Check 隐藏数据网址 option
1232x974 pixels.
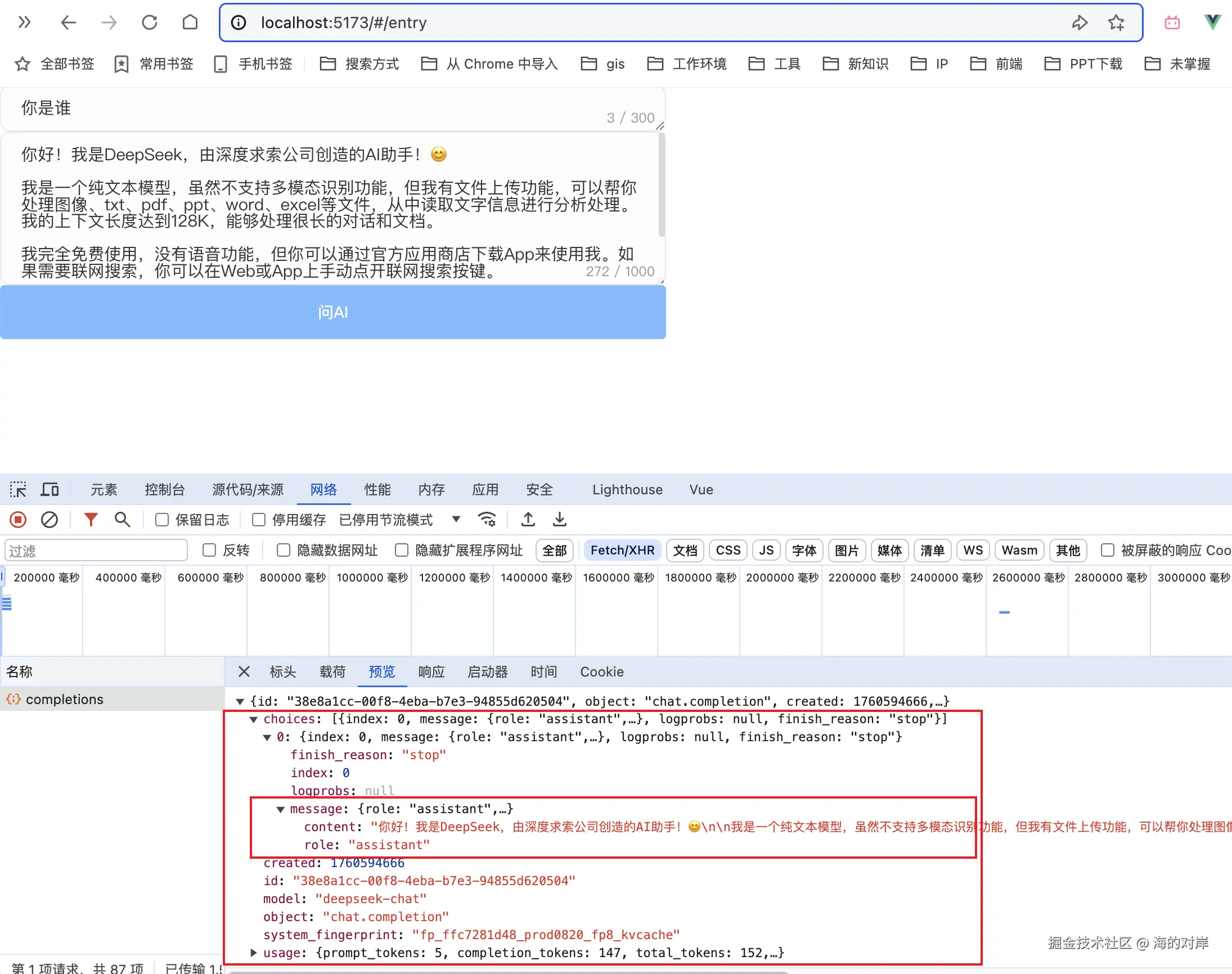(284, 551)
